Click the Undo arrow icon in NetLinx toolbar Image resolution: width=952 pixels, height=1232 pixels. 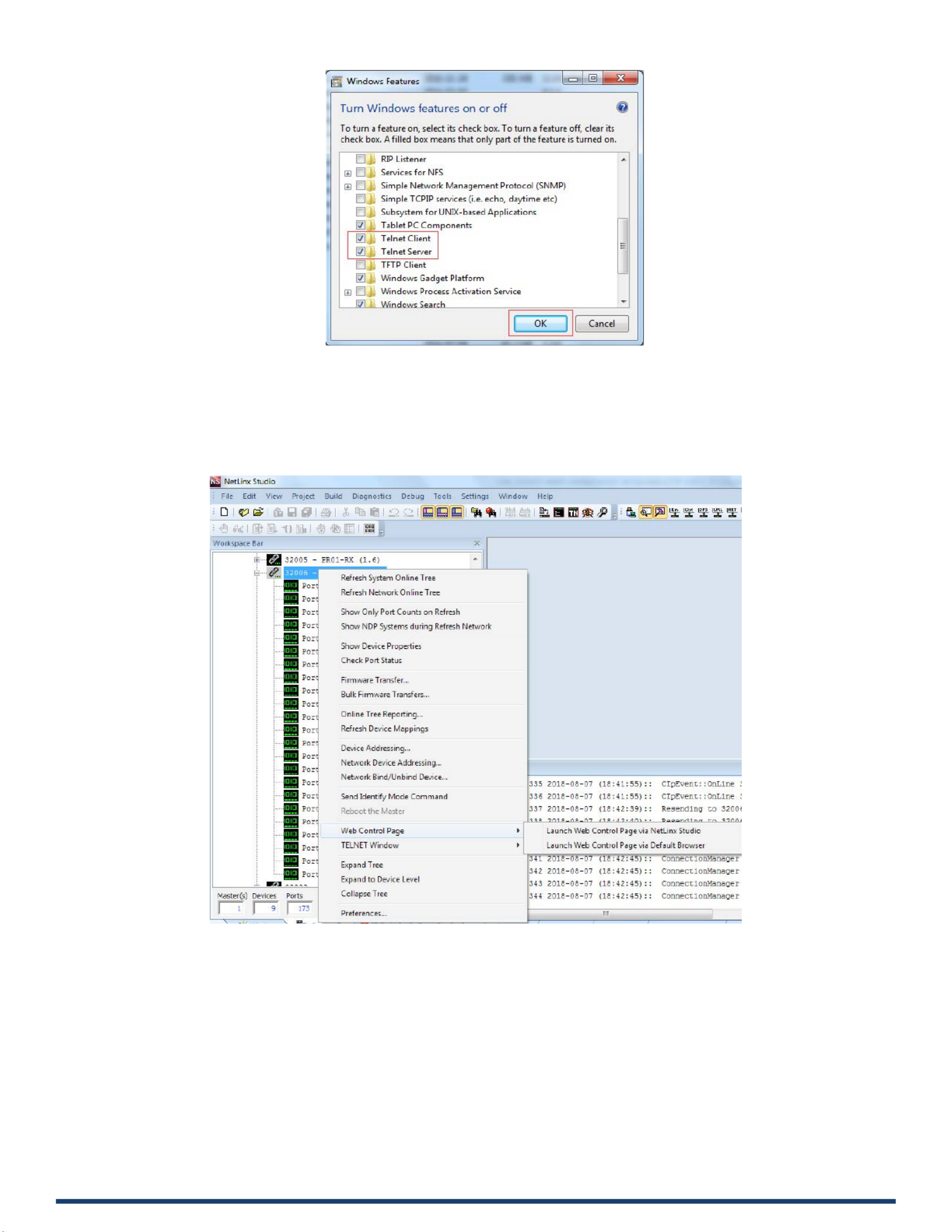click(x=393, y=512)
